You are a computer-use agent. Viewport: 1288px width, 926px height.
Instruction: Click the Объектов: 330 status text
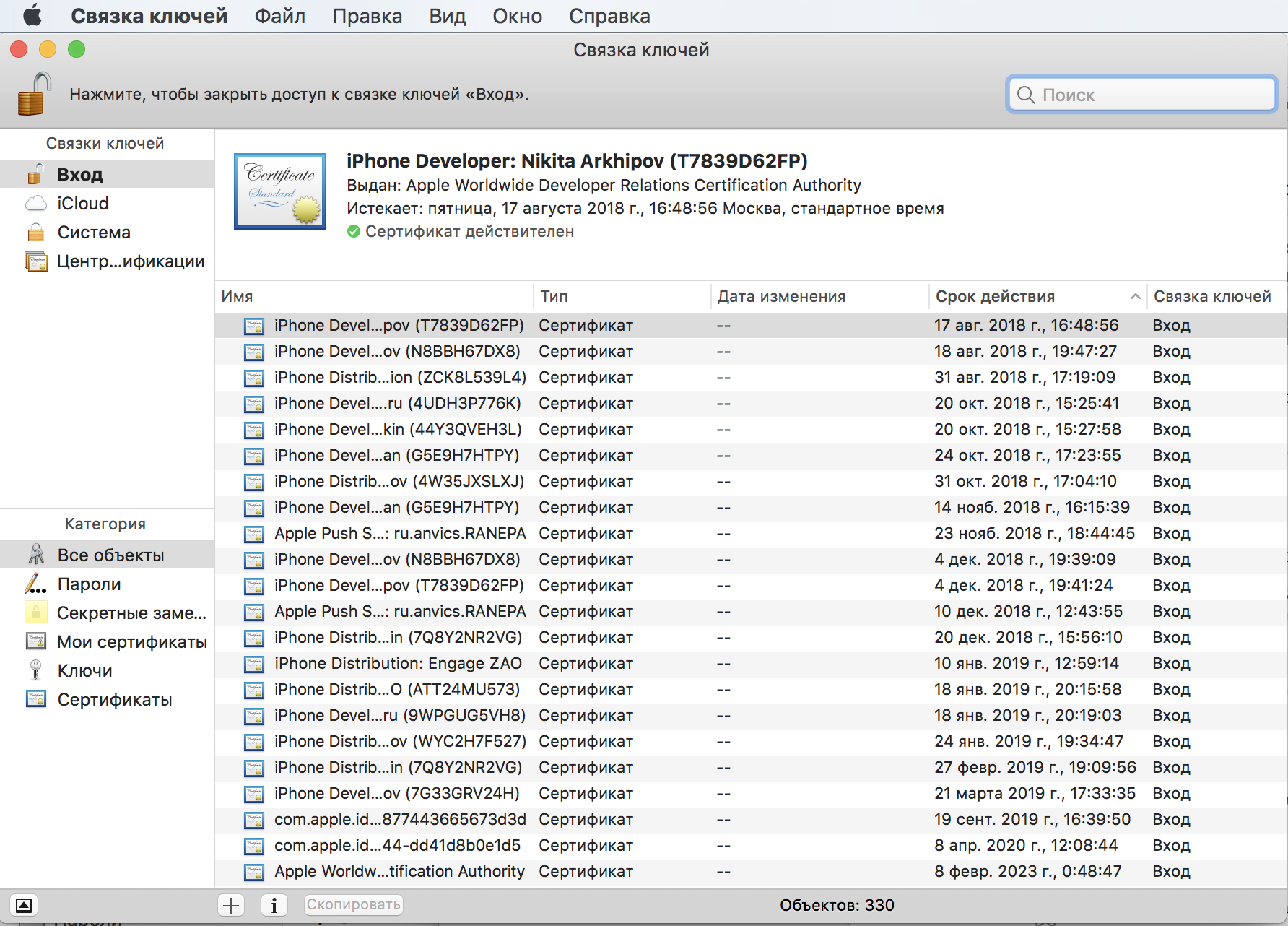837,905
